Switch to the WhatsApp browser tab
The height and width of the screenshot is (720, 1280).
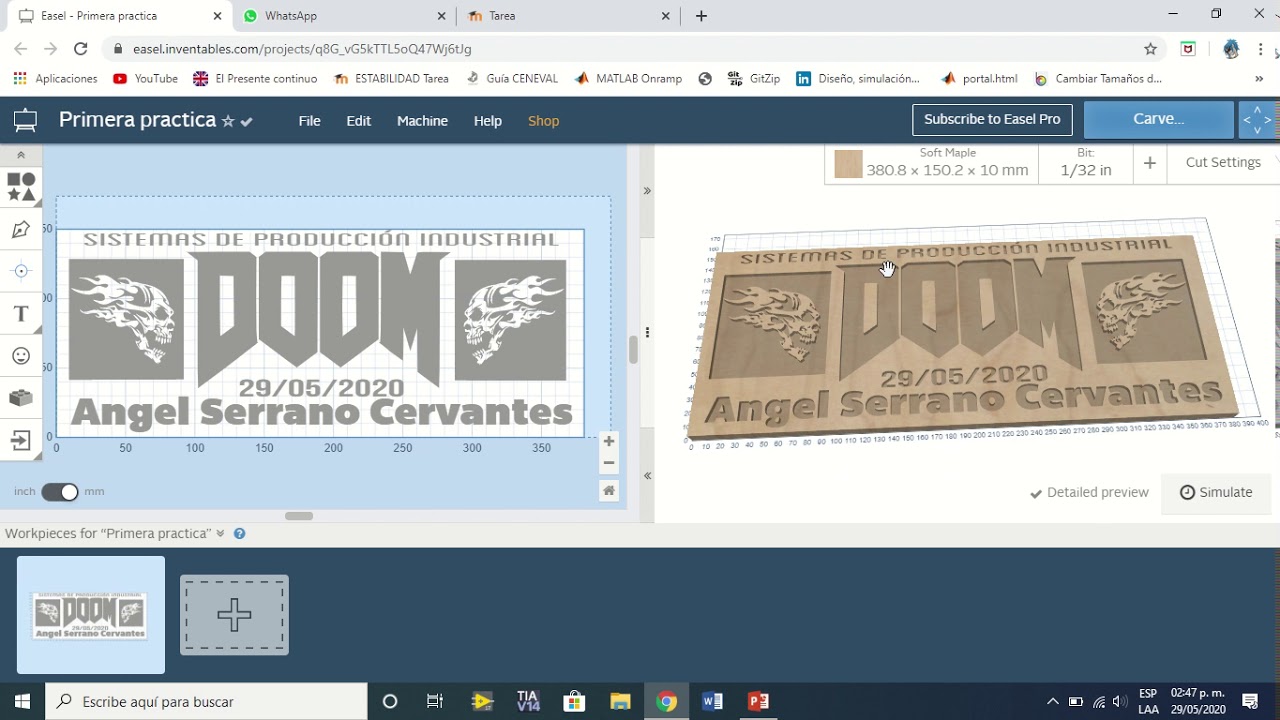tap(343, 16)
